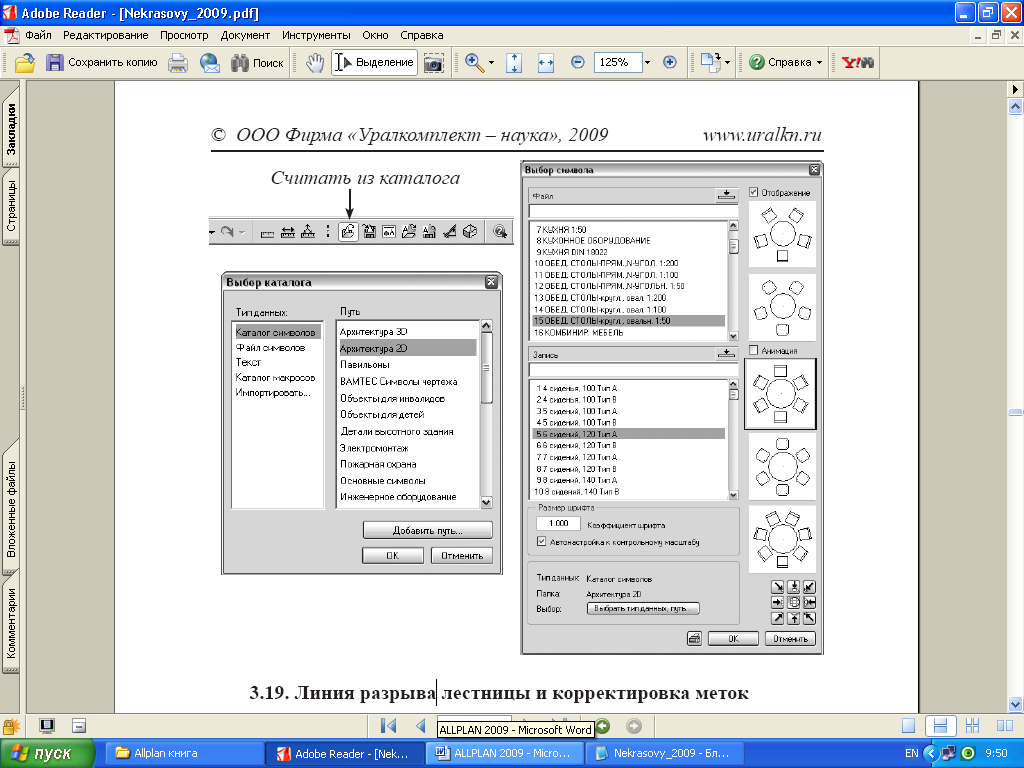Click 'Каталог символов' in Тип данных list
The height and width of the screenshot is (768, 1024).
point(277,332)
